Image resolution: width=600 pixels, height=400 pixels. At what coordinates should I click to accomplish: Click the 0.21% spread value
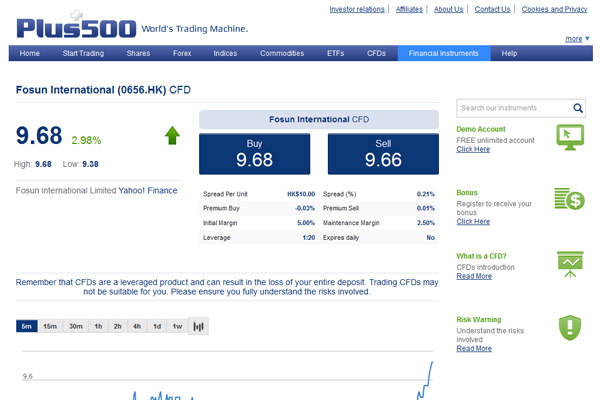[426, 194]
